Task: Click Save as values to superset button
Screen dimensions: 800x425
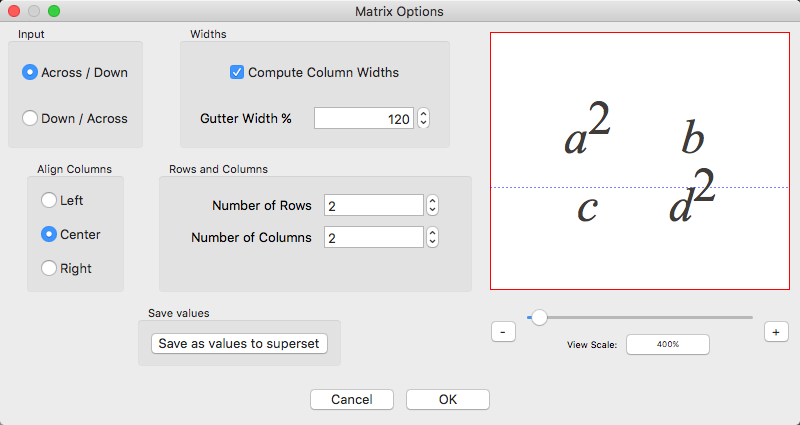Action: [x=239, y=343]
